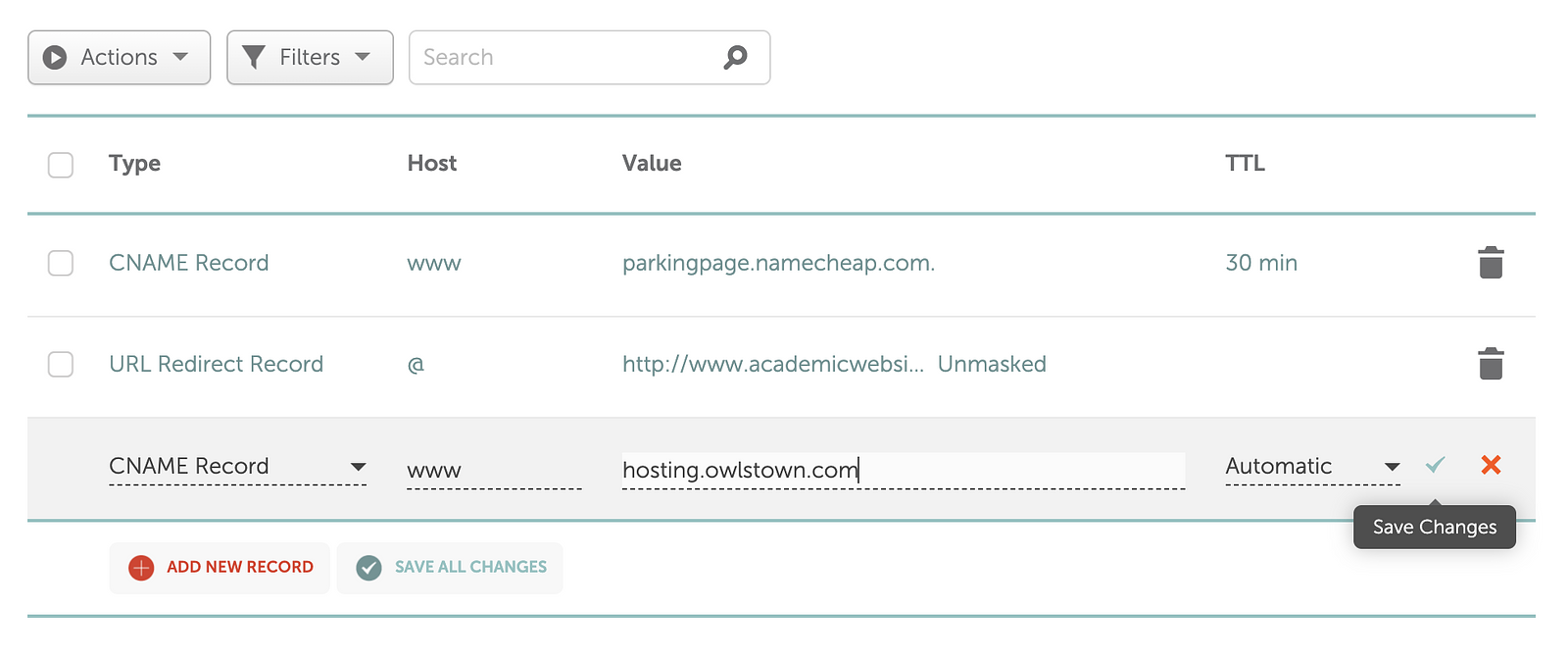Click the SAVE ALL CHANGES button

pos(450,568)
